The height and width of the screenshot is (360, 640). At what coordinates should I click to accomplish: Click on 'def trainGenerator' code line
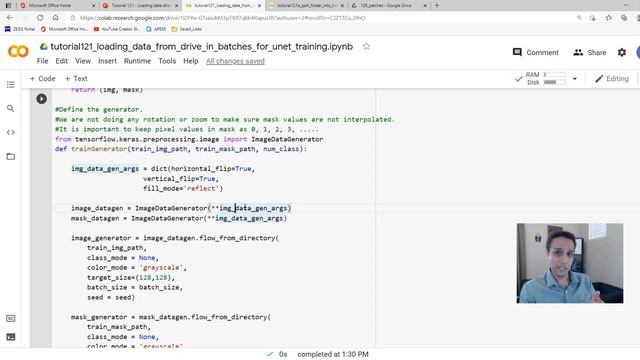click(181, 149)
